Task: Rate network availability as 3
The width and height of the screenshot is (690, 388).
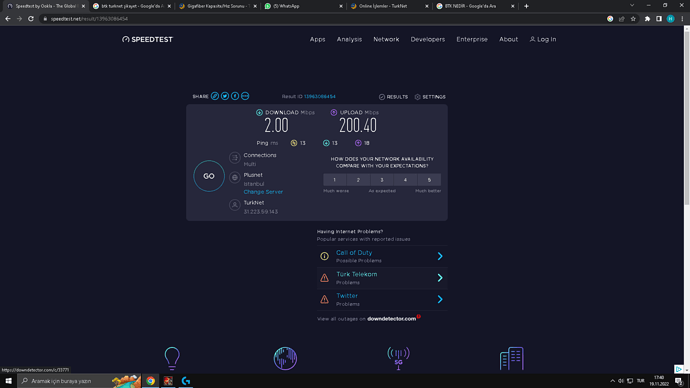Action: tap(382, 179)
